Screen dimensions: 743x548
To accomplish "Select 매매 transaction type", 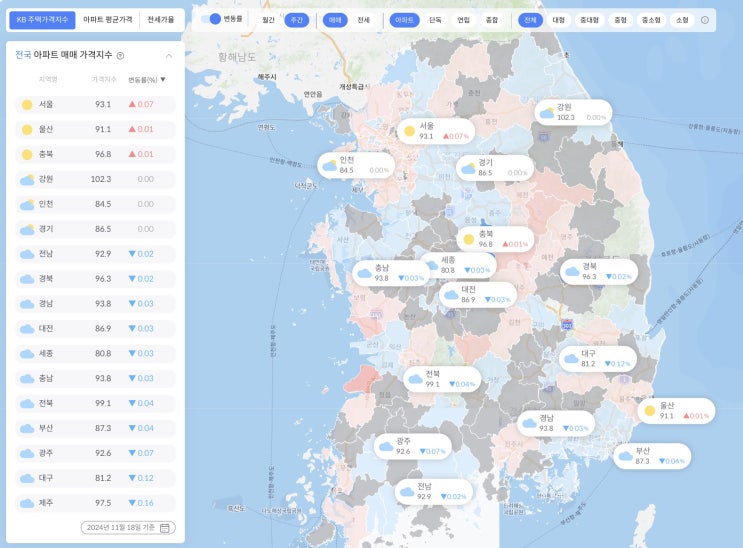I will (335, 20).
